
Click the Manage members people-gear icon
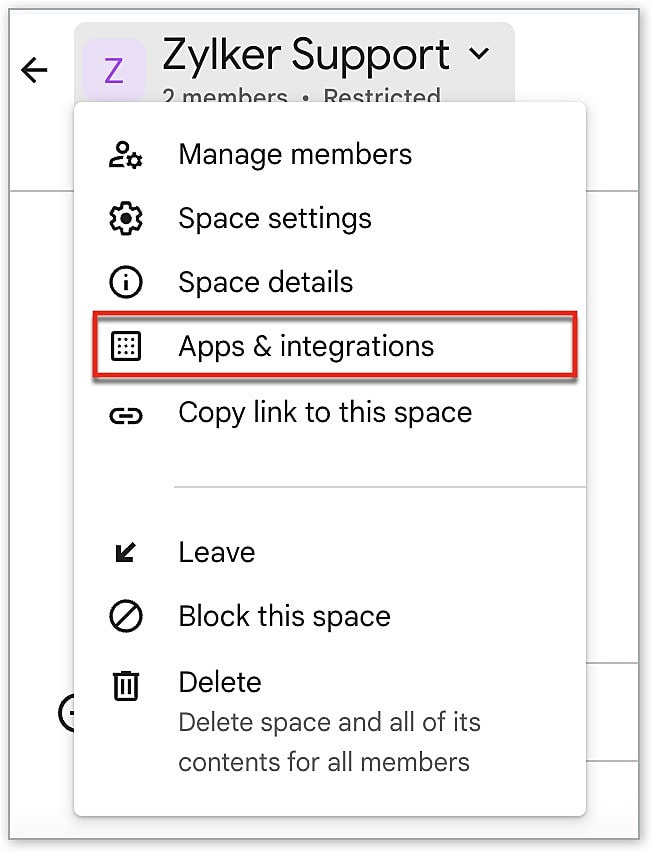tap(126, 155)
